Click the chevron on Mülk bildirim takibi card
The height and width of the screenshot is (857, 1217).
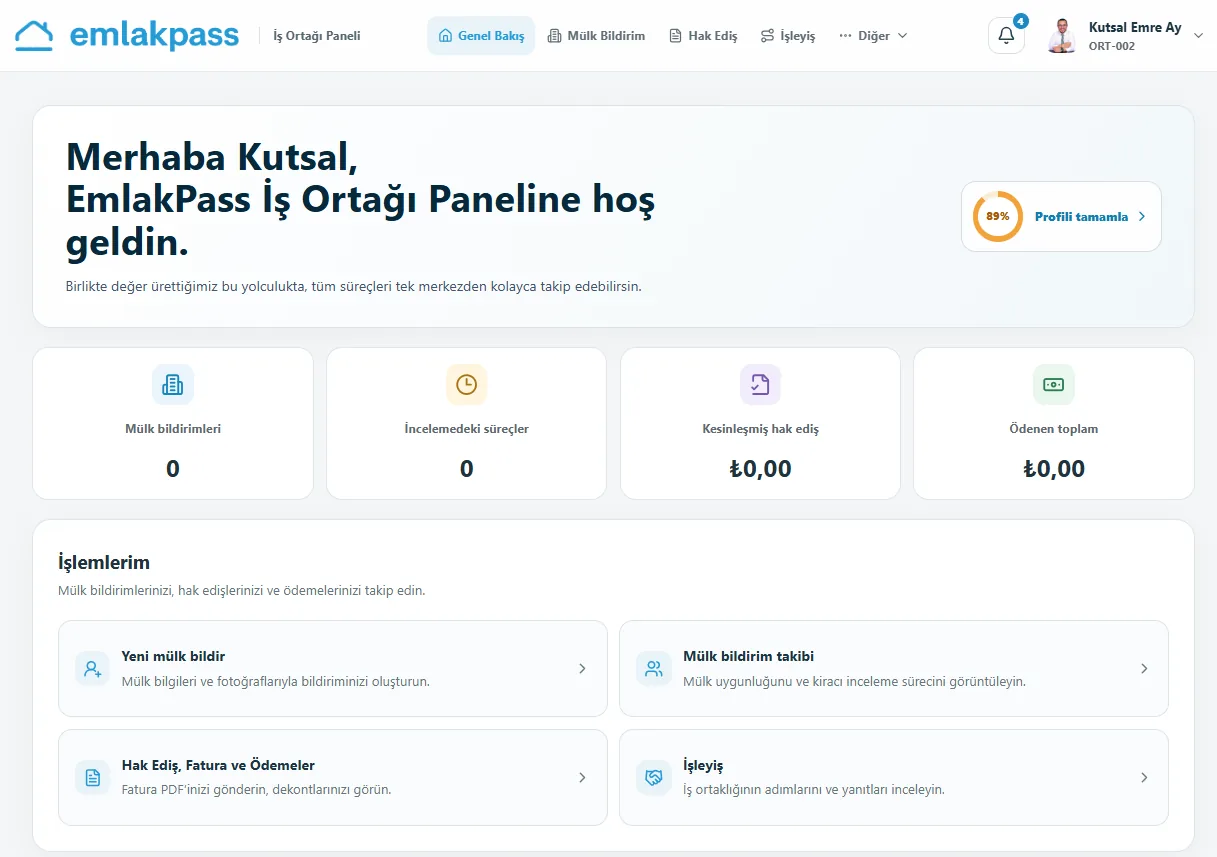point(1144,669)
